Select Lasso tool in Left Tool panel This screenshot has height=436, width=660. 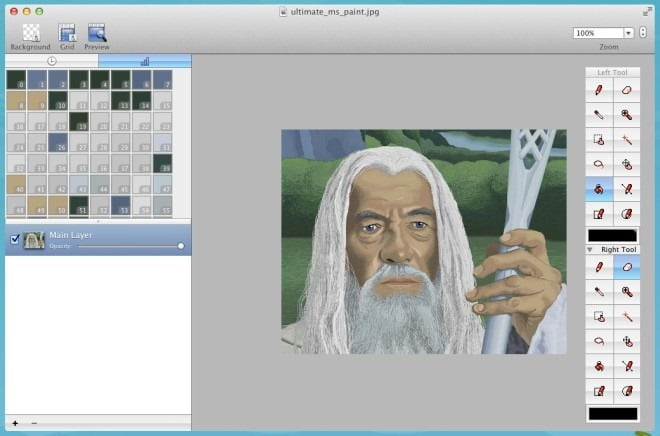pos(599,164)
